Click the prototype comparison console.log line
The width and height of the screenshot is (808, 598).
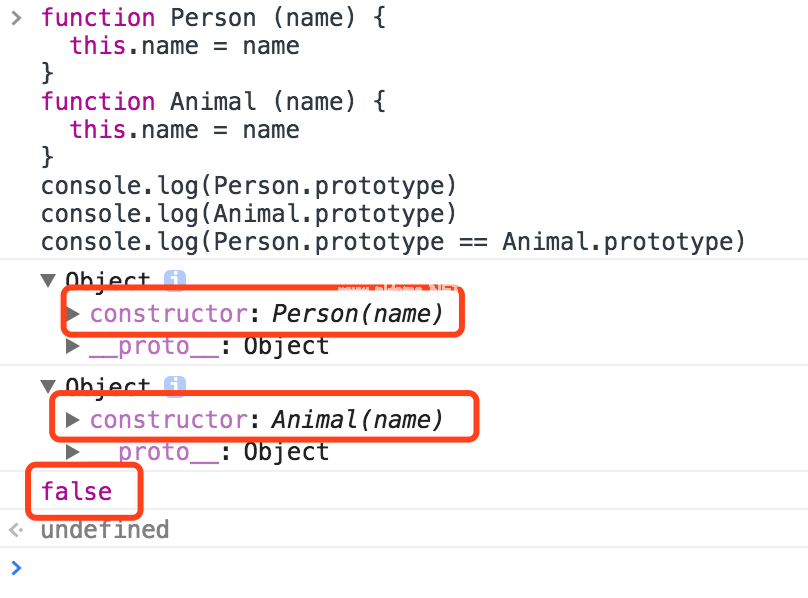click(393, 242)
